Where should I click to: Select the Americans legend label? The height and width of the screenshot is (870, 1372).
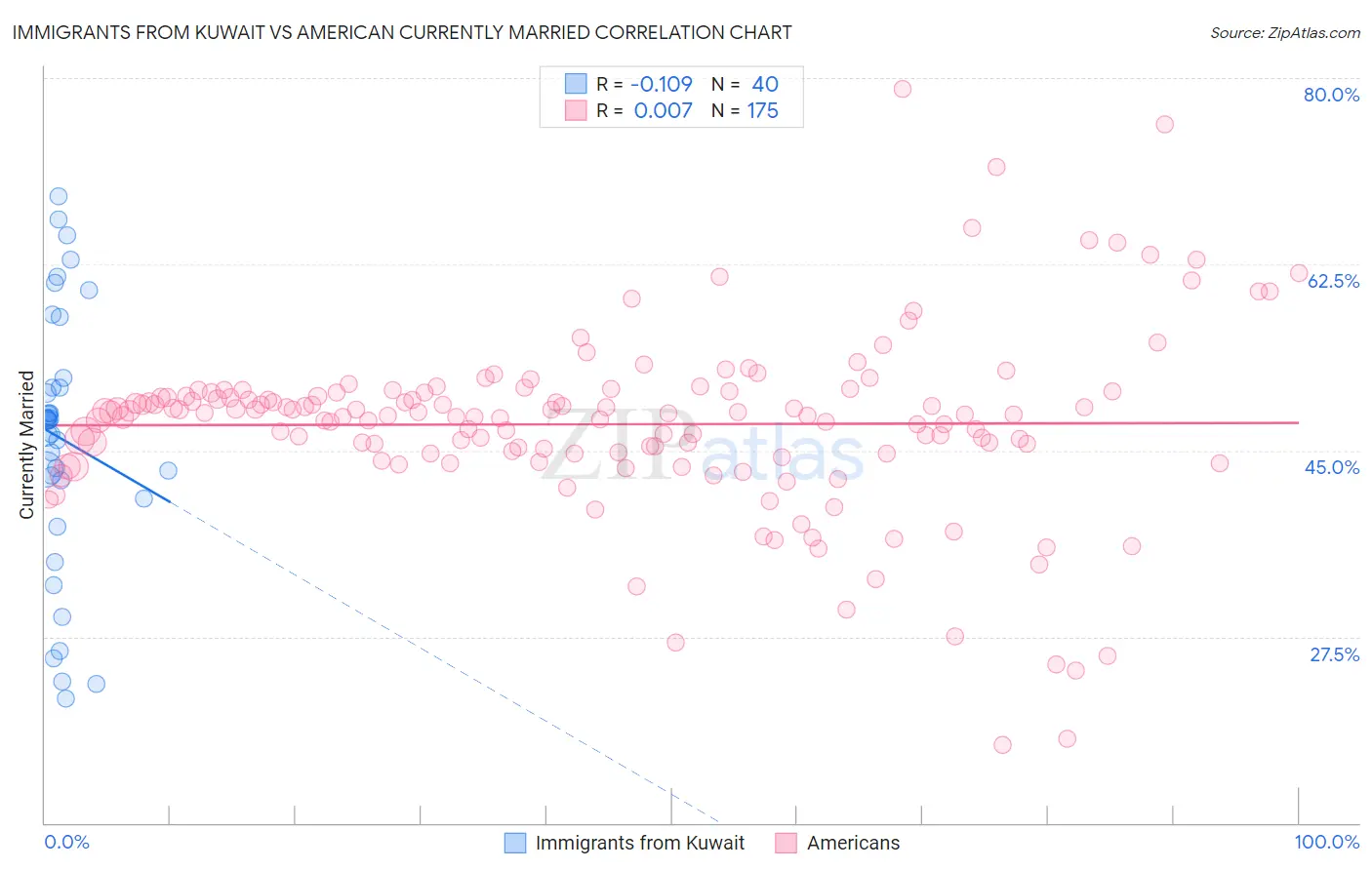click(x=854, y=843)
